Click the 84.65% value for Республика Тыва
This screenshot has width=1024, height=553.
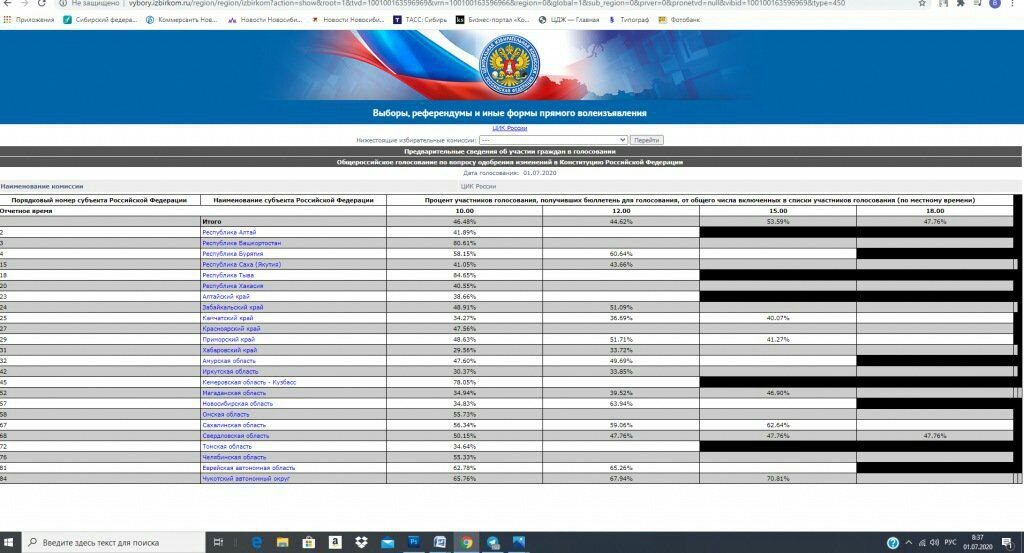(x=464, y=276)
